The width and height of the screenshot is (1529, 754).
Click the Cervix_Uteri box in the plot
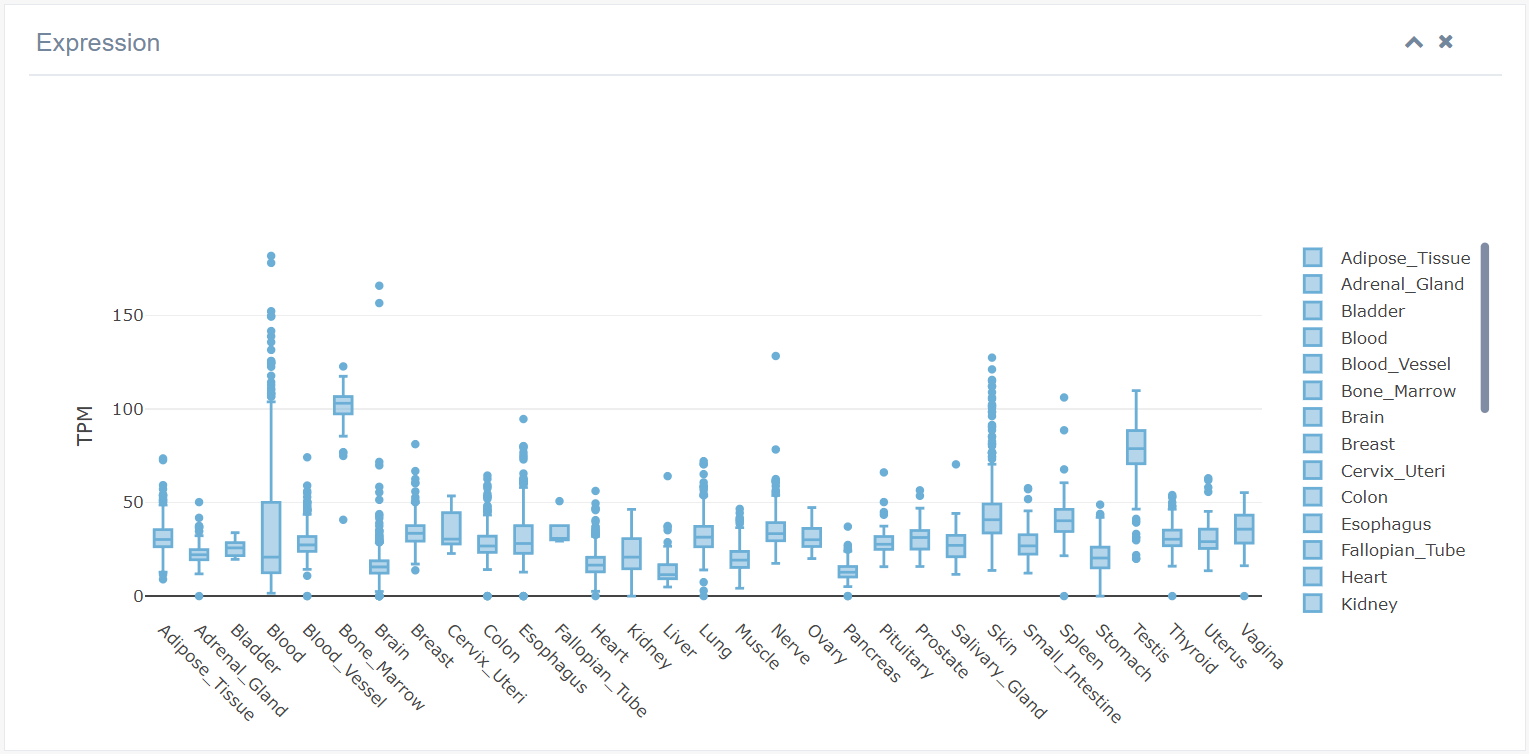[451, 528]
